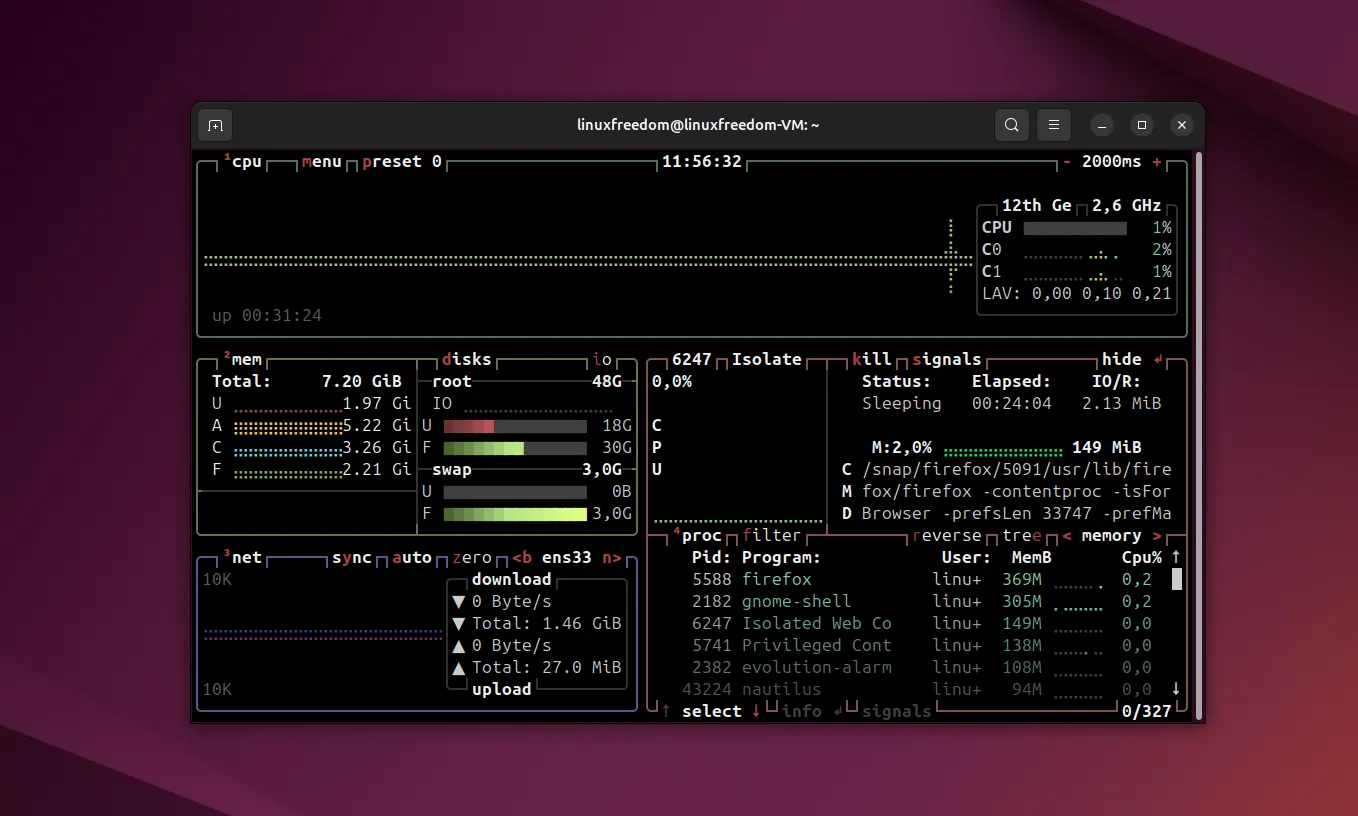The height and width of the screenshot is (816, 1358).
Task: Toggle disks io mode
Action: (x=602, y=360)
